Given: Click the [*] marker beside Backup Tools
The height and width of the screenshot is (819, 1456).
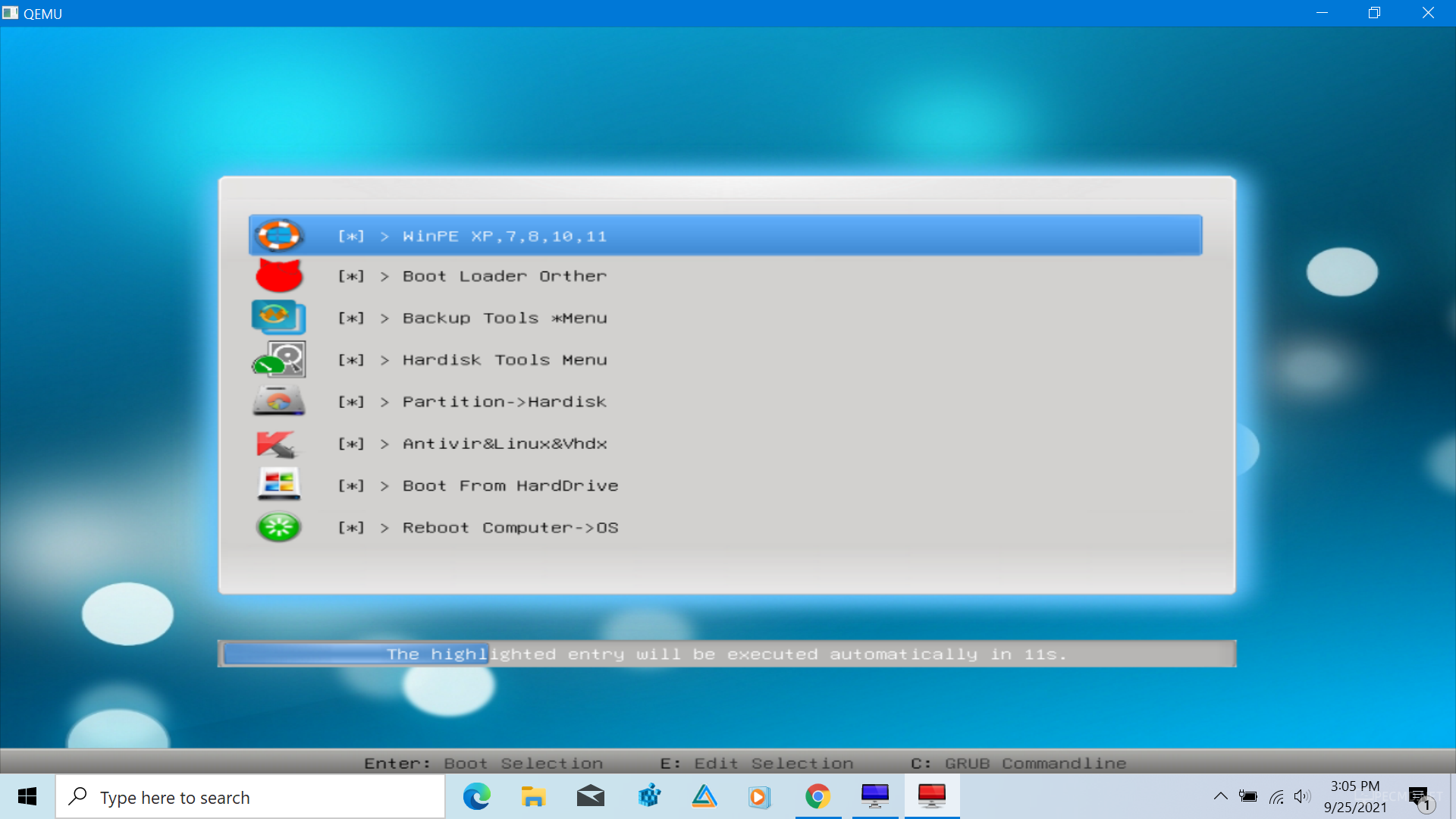Looking at the screenshot, I should click(x=351, y=318).
